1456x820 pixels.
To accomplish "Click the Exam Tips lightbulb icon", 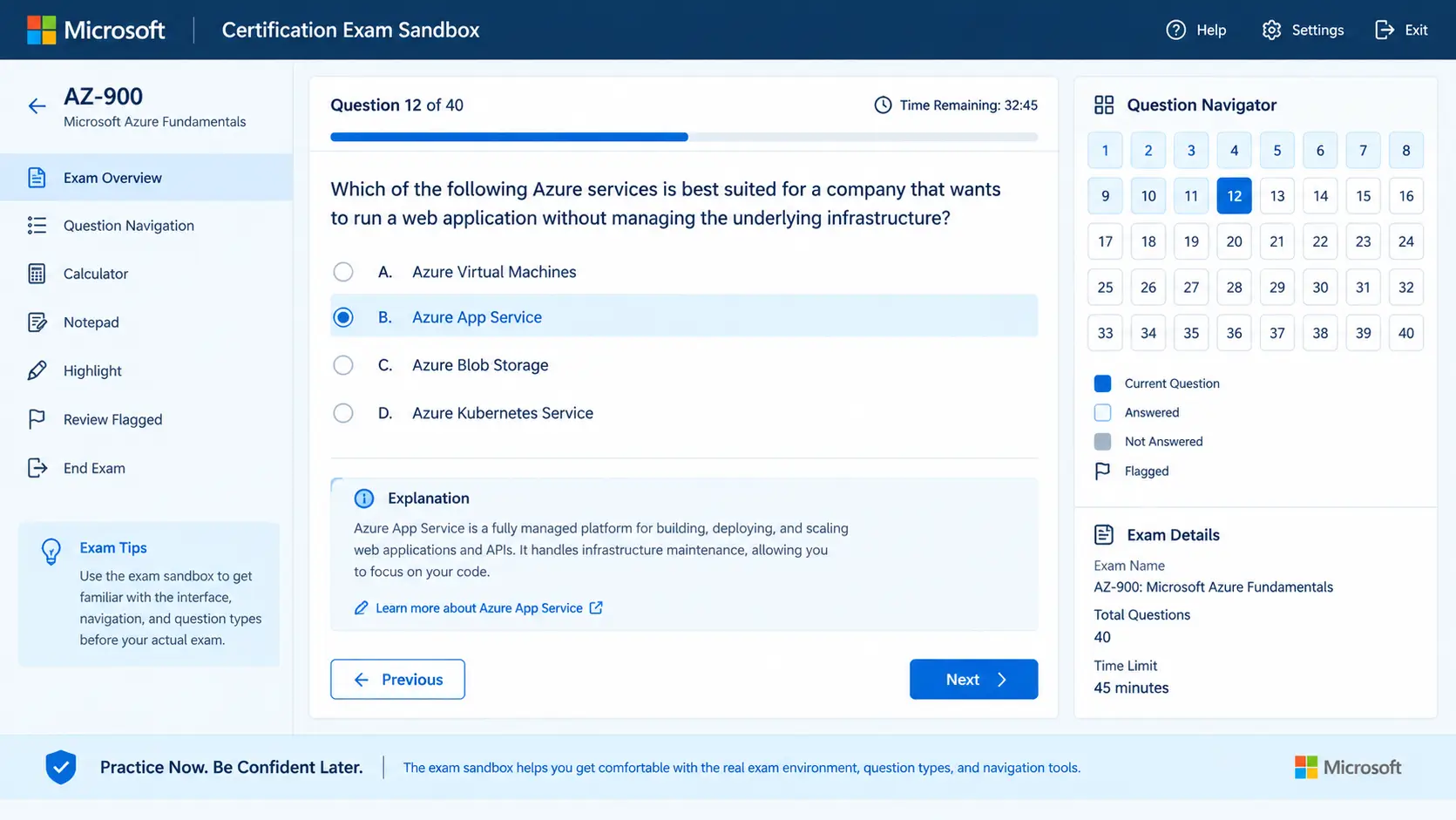I will coord(51,551).
